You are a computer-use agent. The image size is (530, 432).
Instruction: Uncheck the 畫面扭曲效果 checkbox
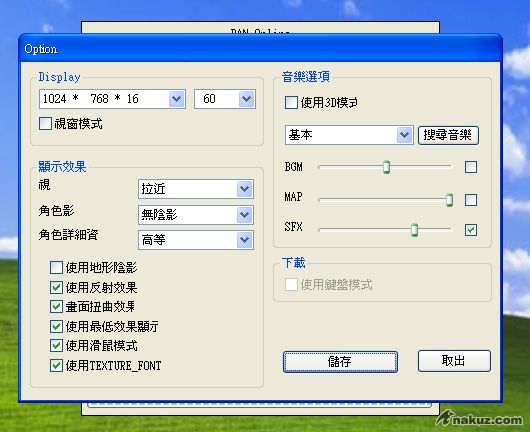(56, 307)
